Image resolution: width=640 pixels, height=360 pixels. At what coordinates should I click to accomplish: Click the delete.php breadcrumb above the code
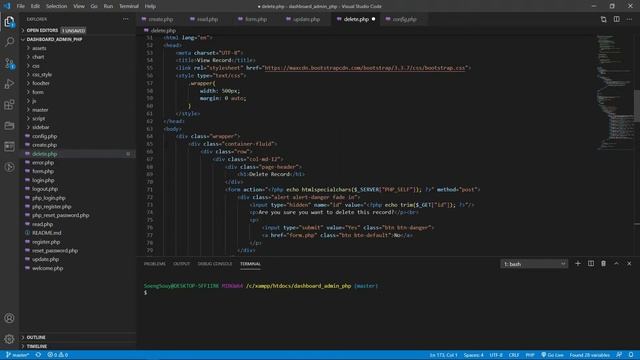pos(160,31)
